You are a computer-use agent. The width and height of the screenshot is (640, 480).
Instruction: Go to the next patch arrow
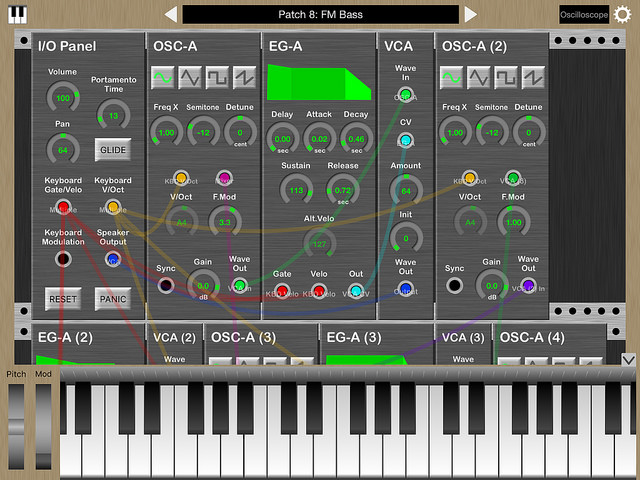469,14
